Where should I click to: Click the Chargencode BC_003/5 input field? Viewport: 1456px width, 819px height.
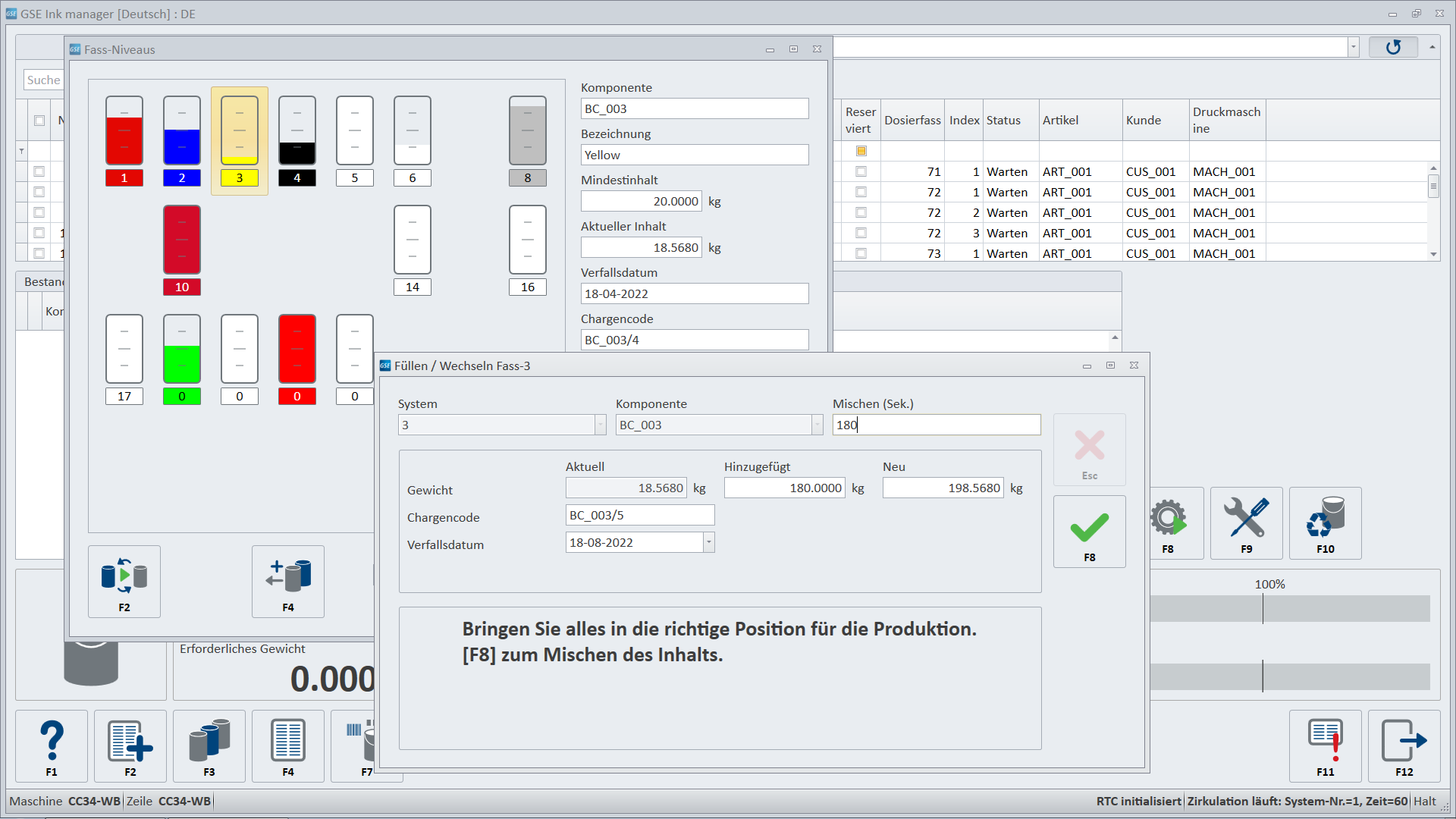[639, 516]
